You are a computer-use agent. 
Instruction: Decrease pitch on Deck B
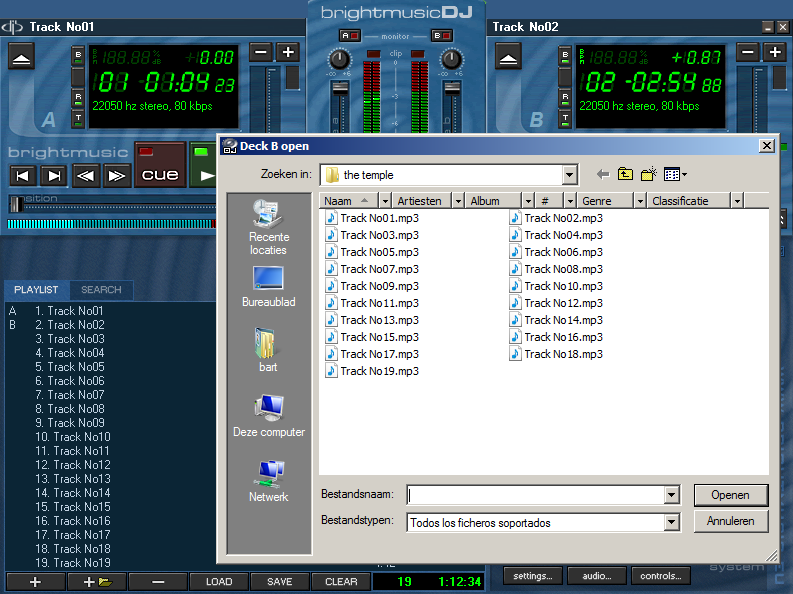pos(747,52)
